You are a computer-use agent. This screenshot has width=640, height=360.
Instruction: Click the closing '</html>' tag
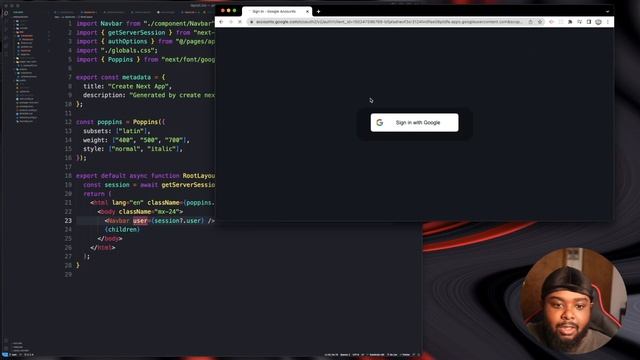pos(102,247)
